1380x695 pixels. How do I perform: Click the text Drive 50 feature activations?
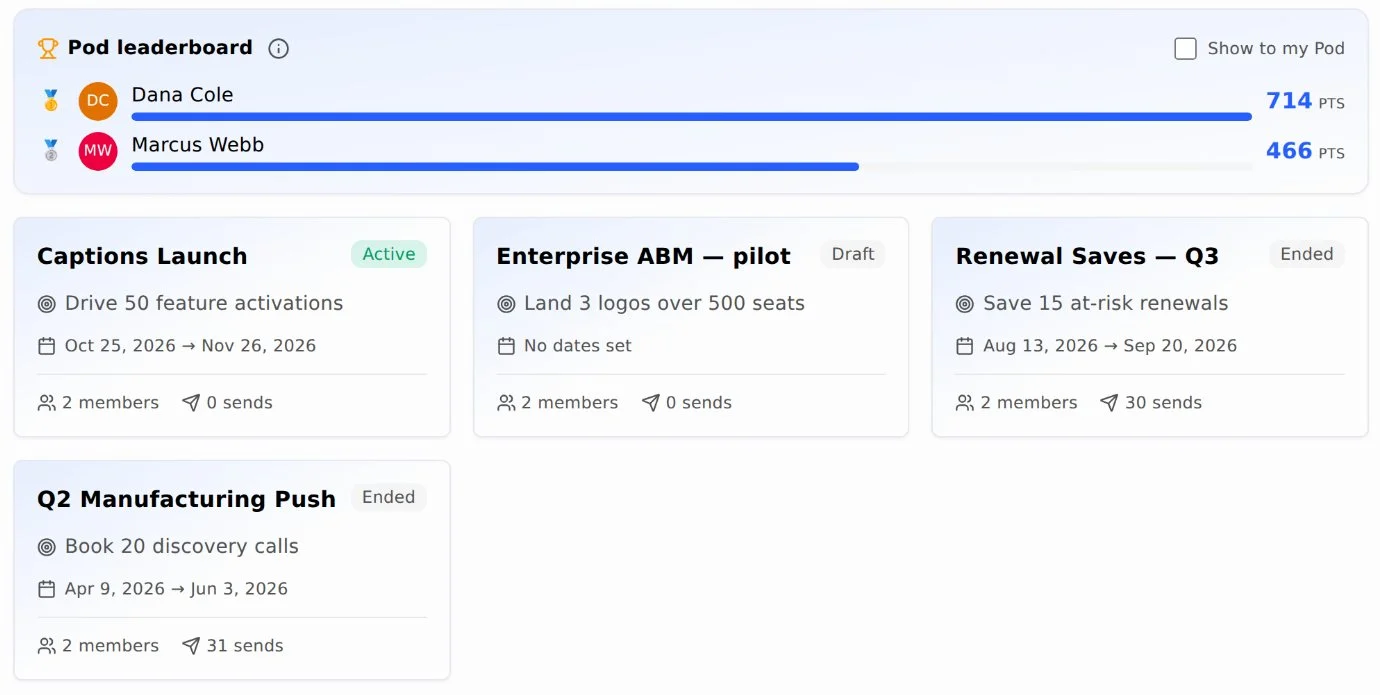coord(204,303)
